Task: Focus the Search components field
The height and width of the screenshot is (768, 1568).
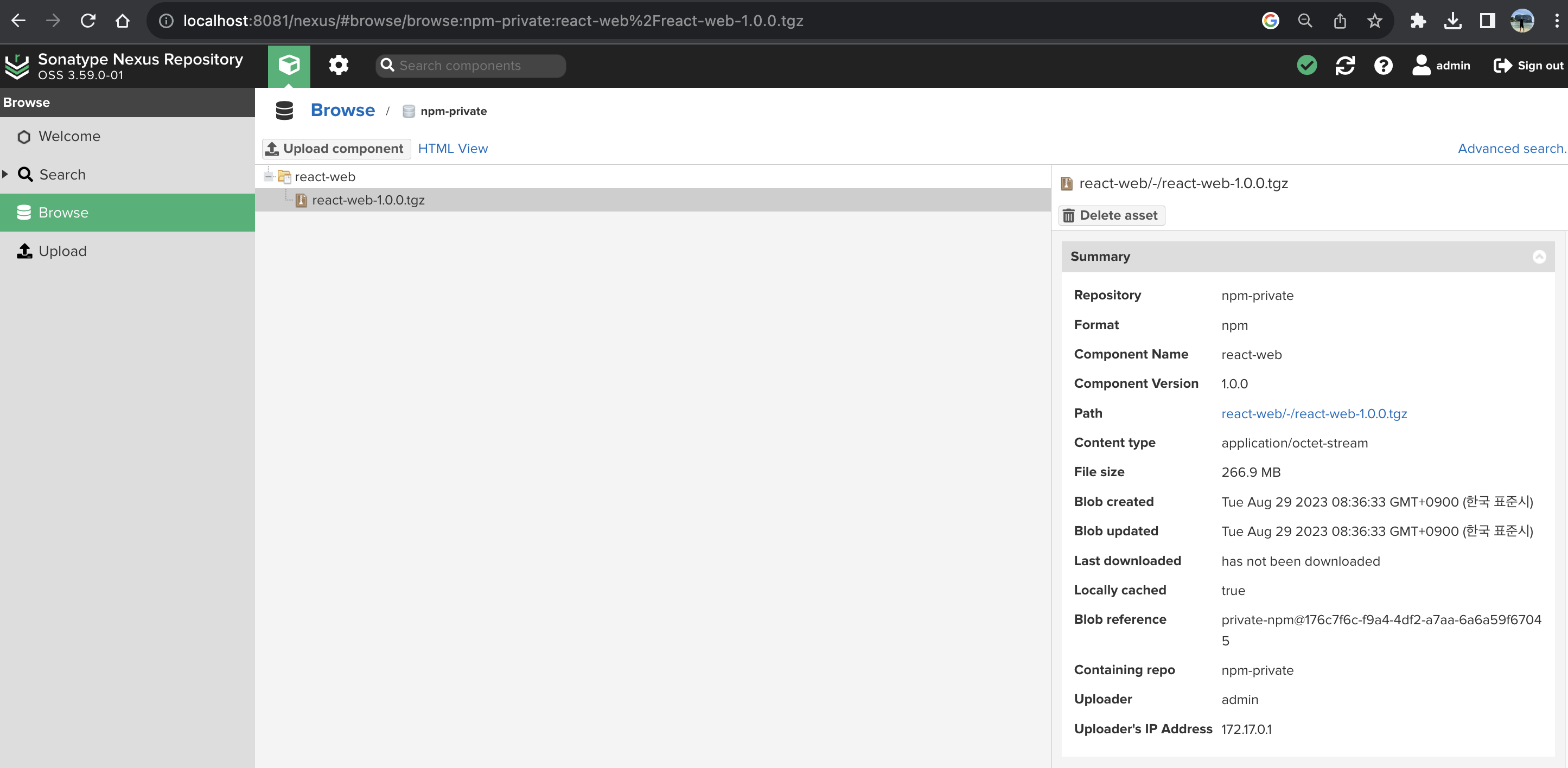Action: (478, 66)
